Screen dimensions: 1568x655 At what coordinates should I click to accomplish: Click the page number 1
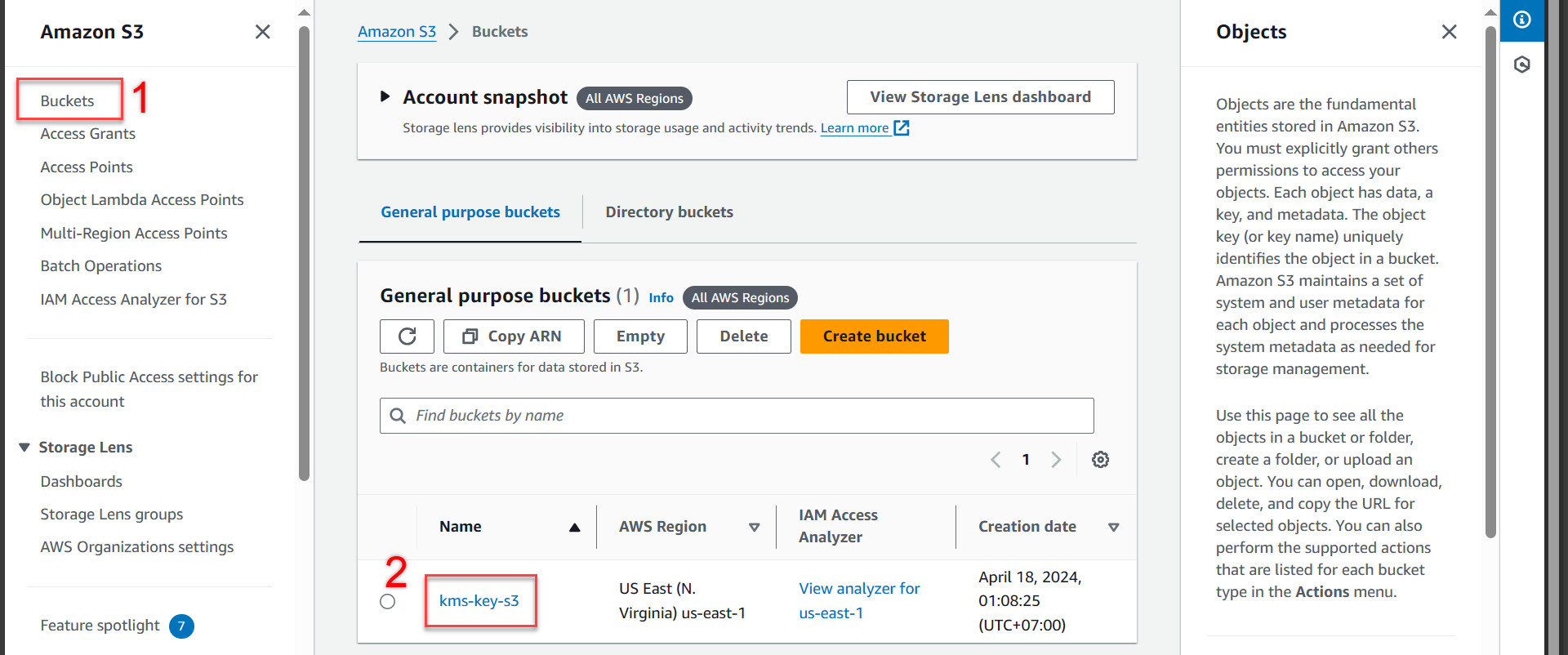[1026, 460]
